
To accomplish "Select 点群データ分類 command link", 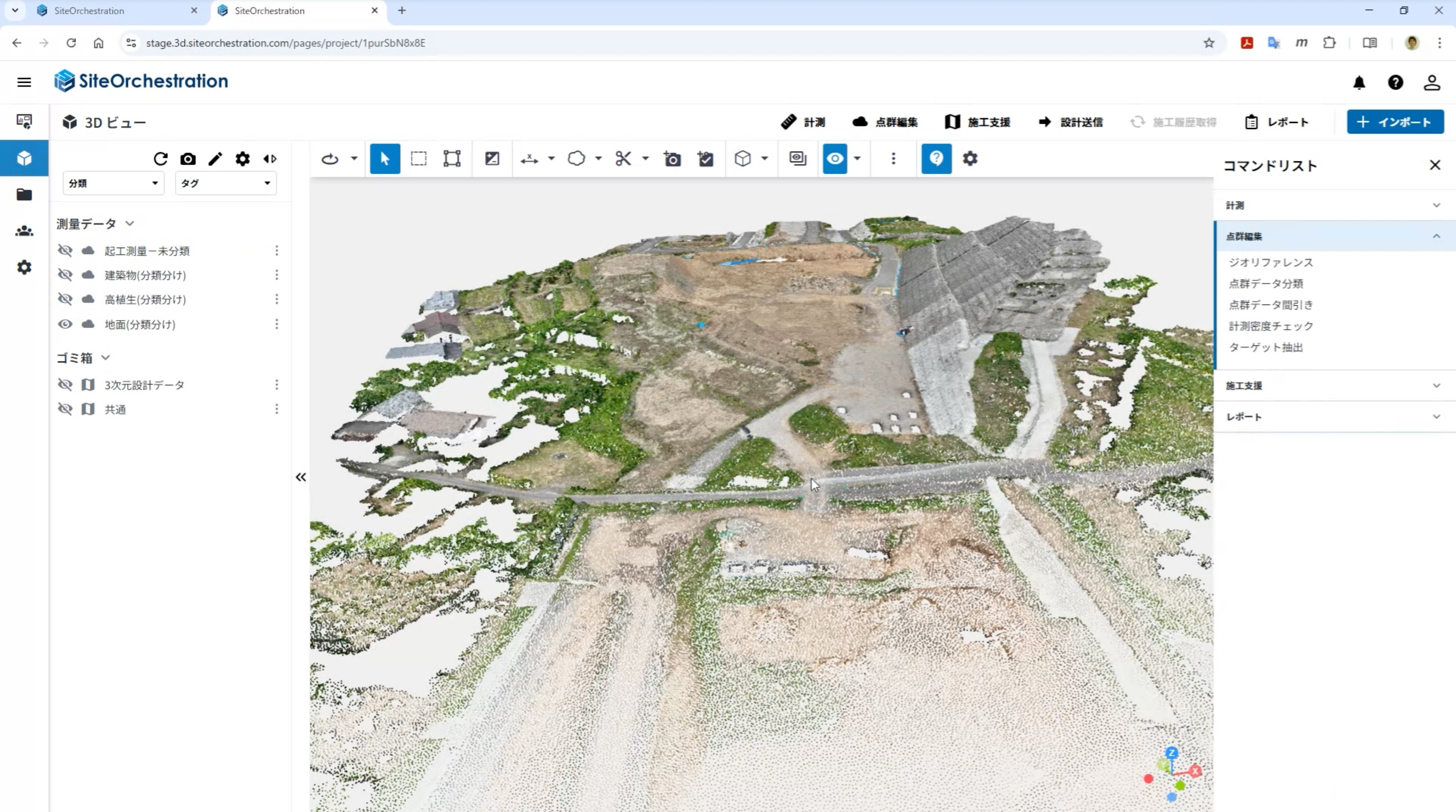I will (x=1266, y=284).
